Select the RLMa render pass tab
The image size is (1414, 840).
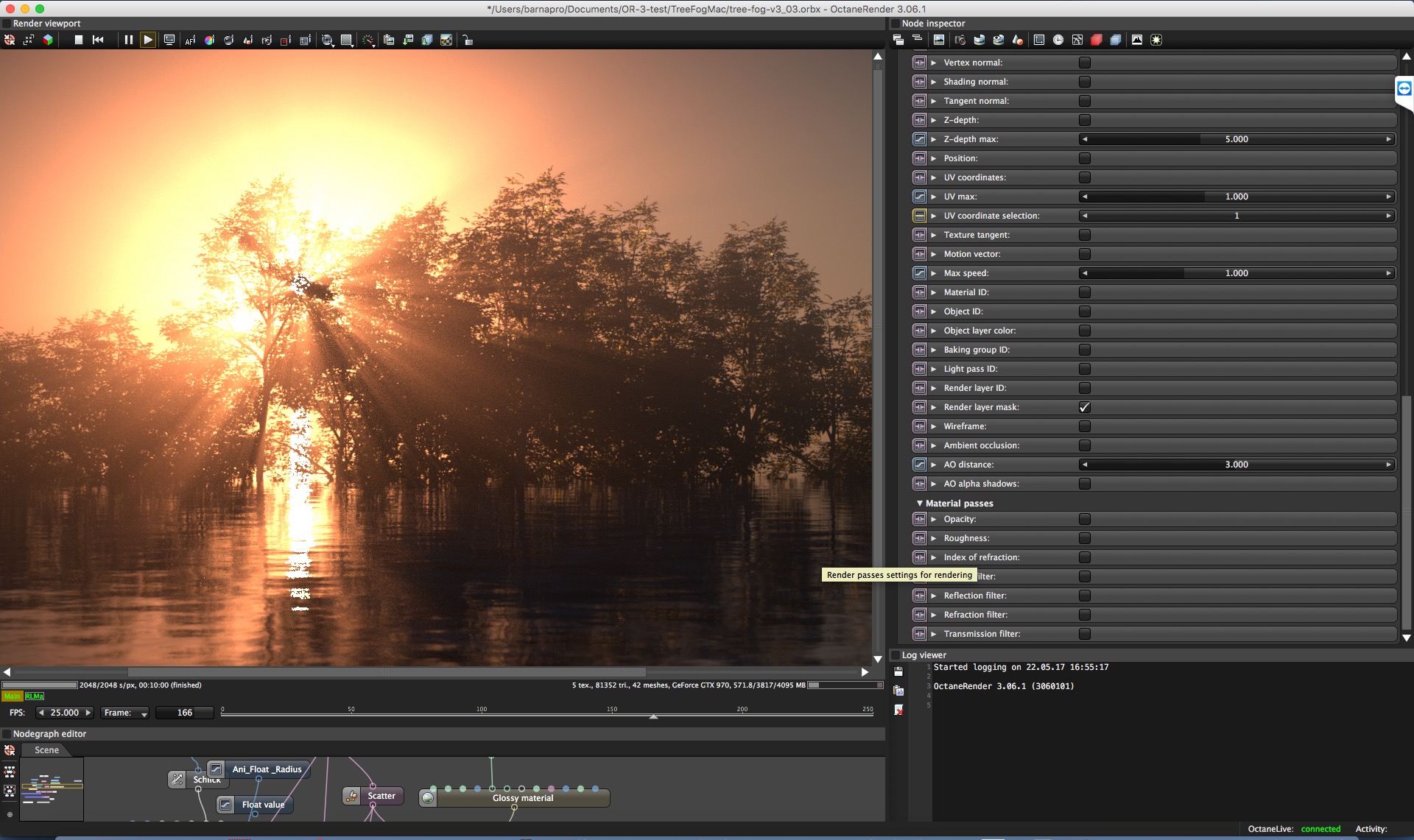tap(35, 696)
